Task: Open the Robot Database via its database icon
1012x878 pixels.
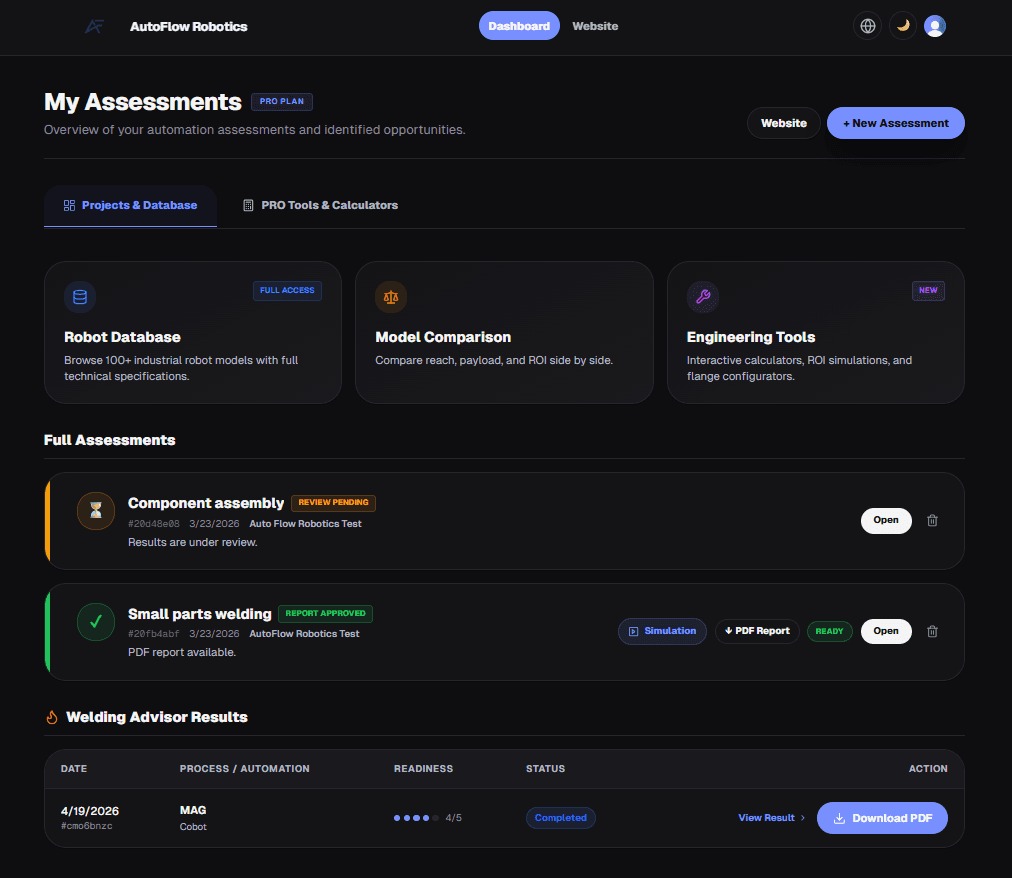Action: pos(79,296)
